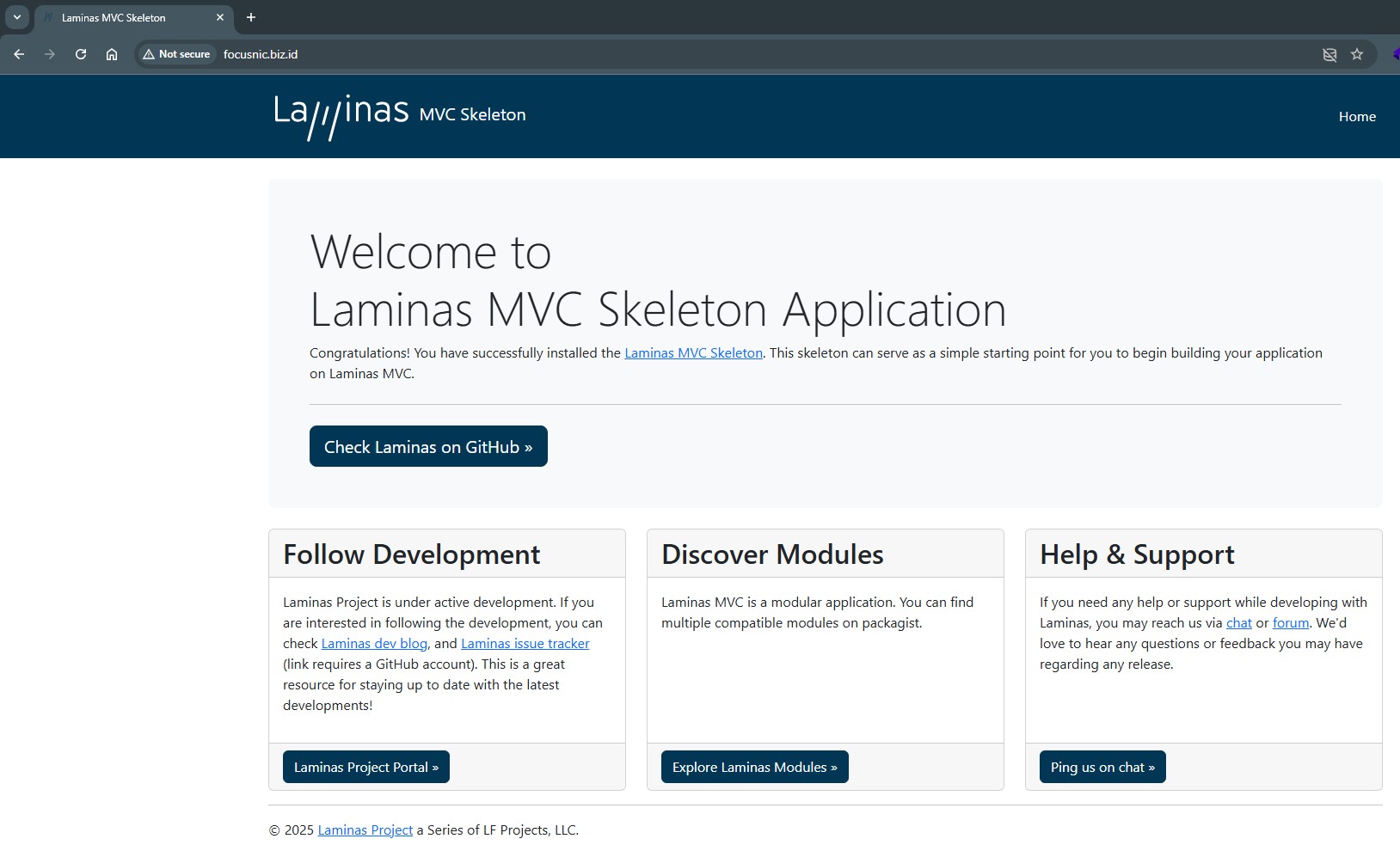This screenshot has height=851, width=1400.
Task: Click the Laminas logo in header
Action: [x=341, y=115]
